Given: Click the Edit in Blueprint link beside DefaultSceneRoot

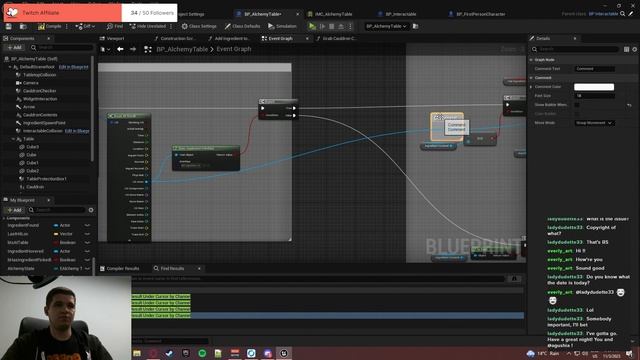Looking at the screenshot, I should 73,67.
